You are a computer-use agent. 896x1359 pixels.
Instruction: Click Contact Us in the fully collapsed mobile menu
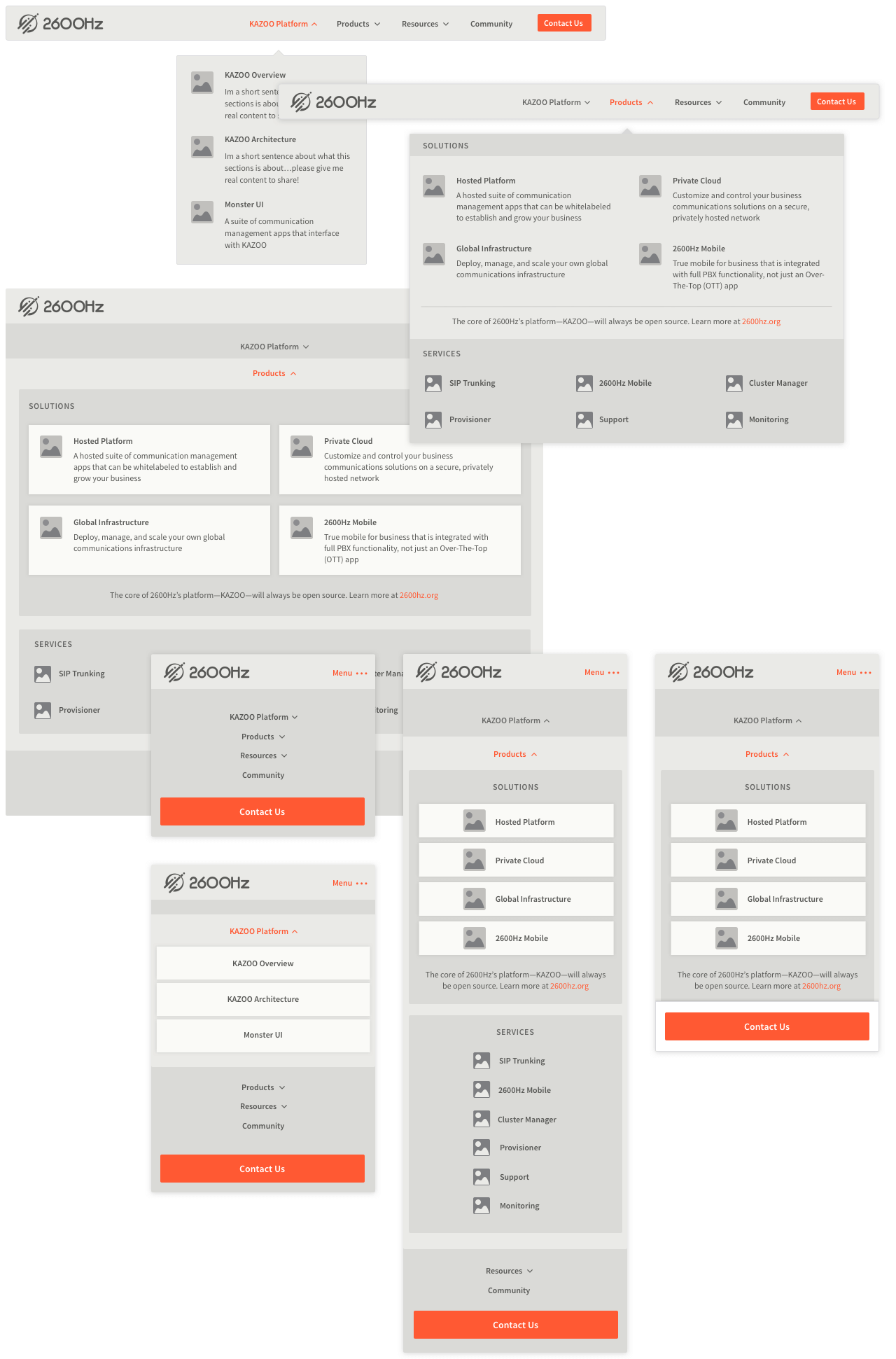pos(262,811)
